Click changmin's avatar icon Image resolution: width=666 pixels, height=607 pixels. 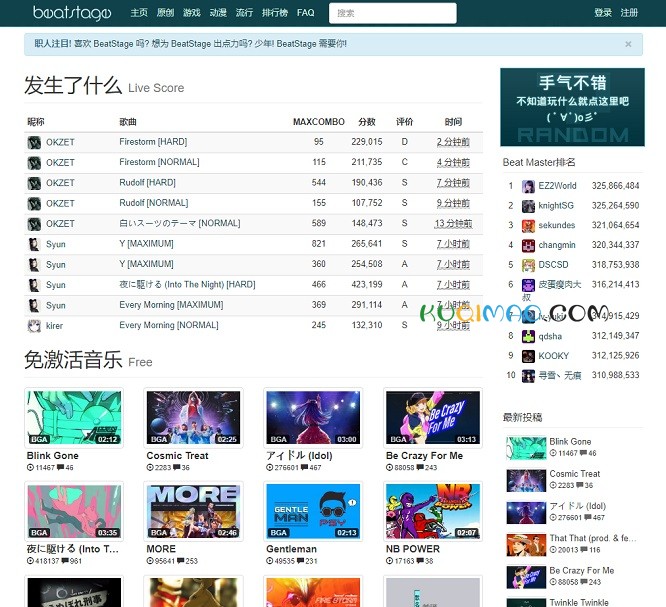point(528,246)
